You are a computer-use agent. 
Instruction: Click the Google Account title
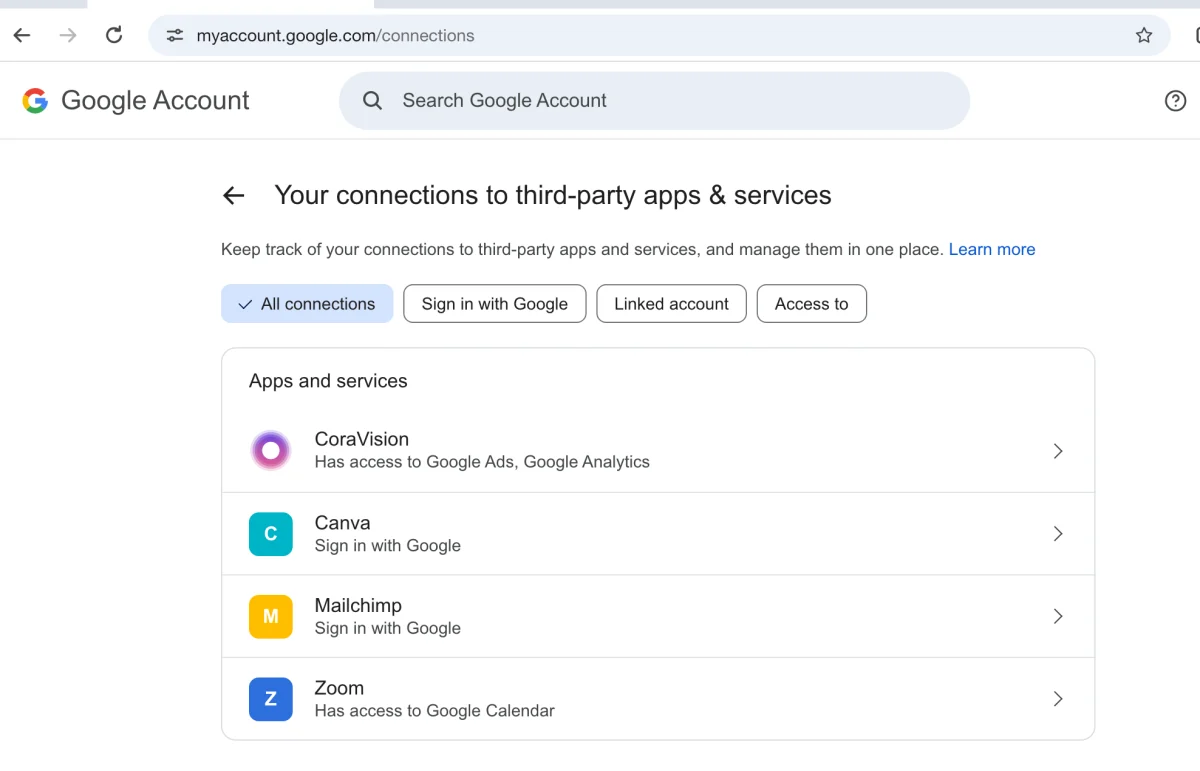click(x=155, y=100)
